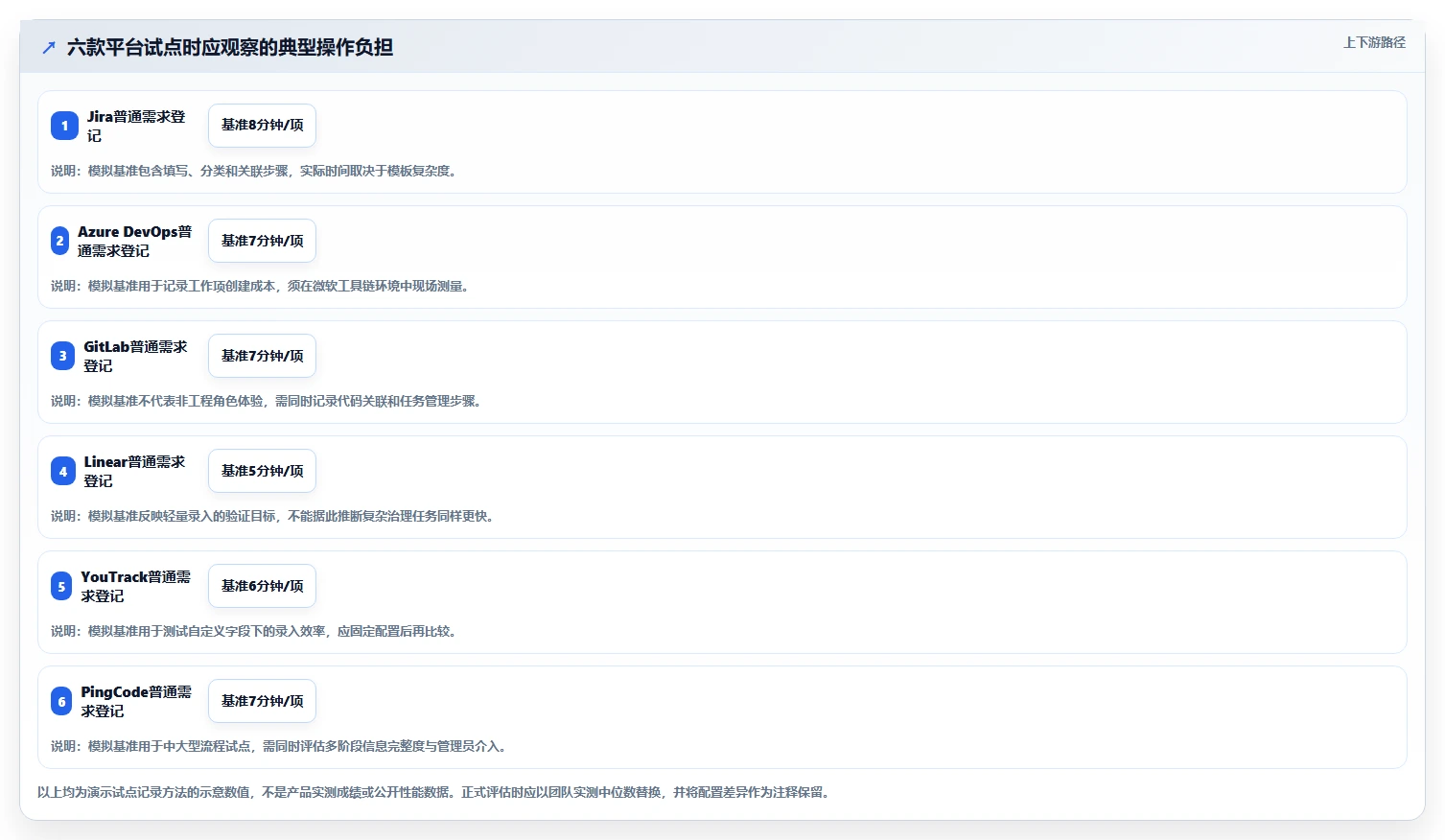
Task: Click the 基准5分钟/项 chip for Linear
Action: pos(262,471)
